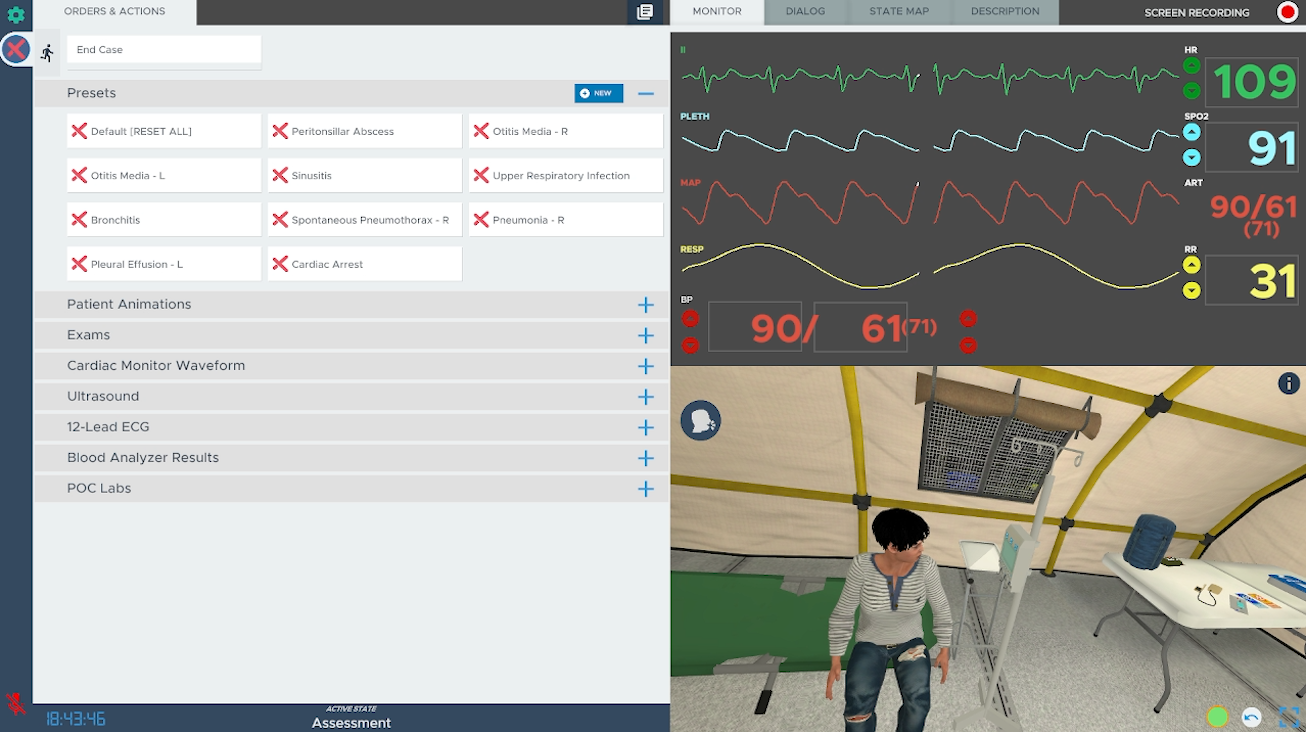The height and width of the screenshot is (732, 1306).
Task: Click the muted microphone icon
Action: coord(16,704)
